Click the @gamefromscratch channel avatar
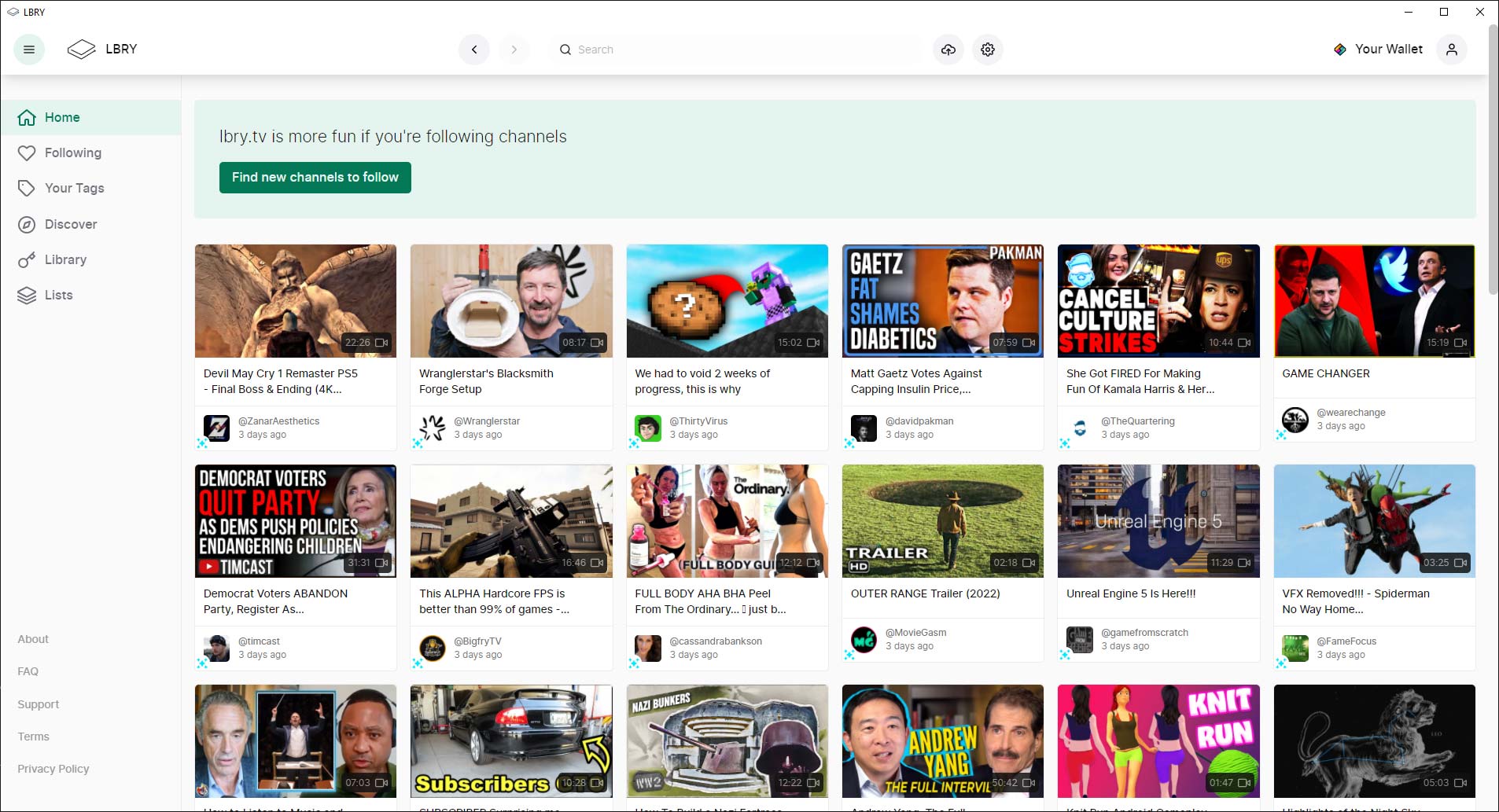Image resolution: width=1499 pixels, height=812 pixels. [1080, 640]
